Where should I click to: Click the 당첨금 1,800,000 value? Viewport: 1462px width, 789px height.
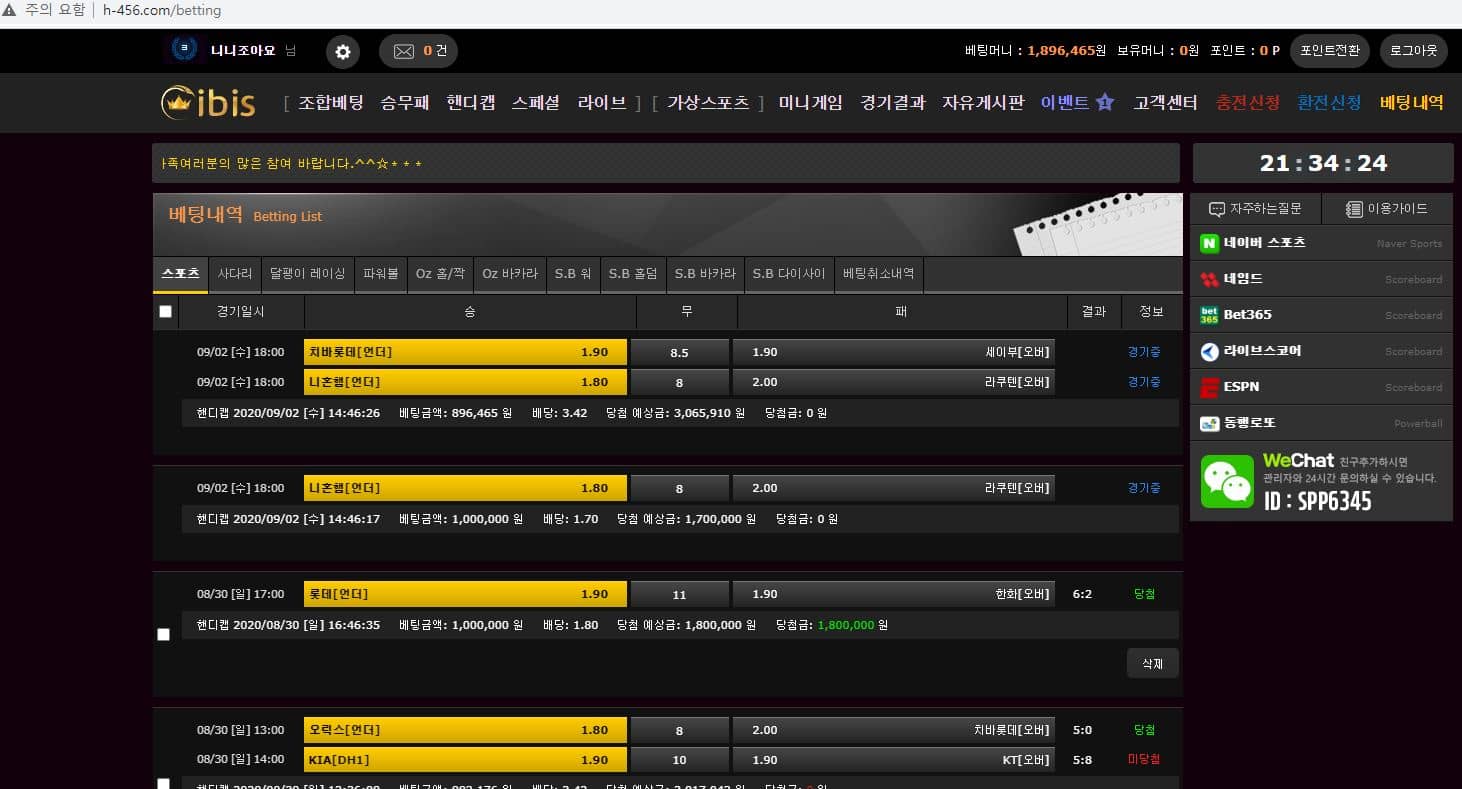846,625
